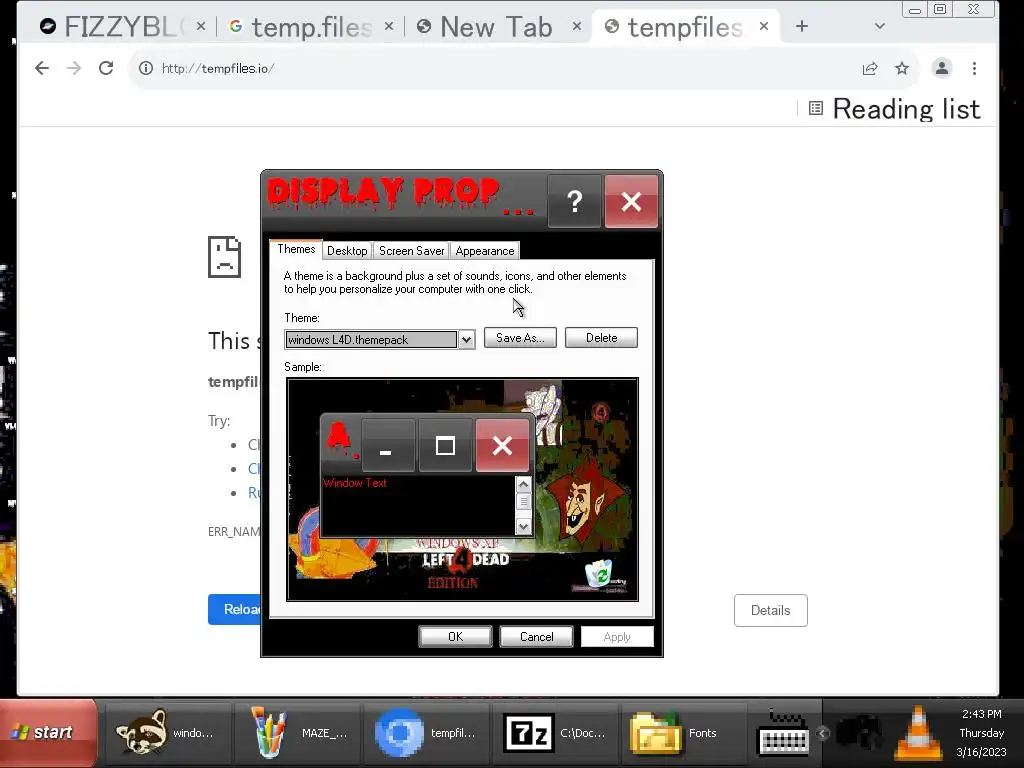Click the sample window scrollbar down arrow
This screenshot has width=1024, height=768.
[x=523, y=526]
